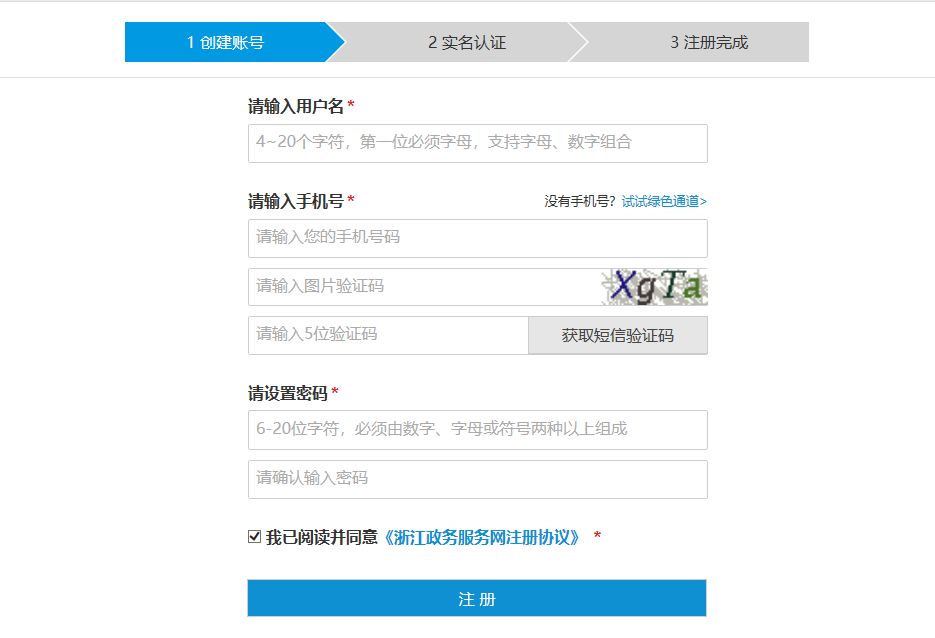Focus the 请输入图片验证码 captcha field
Screen dimensions: 935x638
point(425,287)
